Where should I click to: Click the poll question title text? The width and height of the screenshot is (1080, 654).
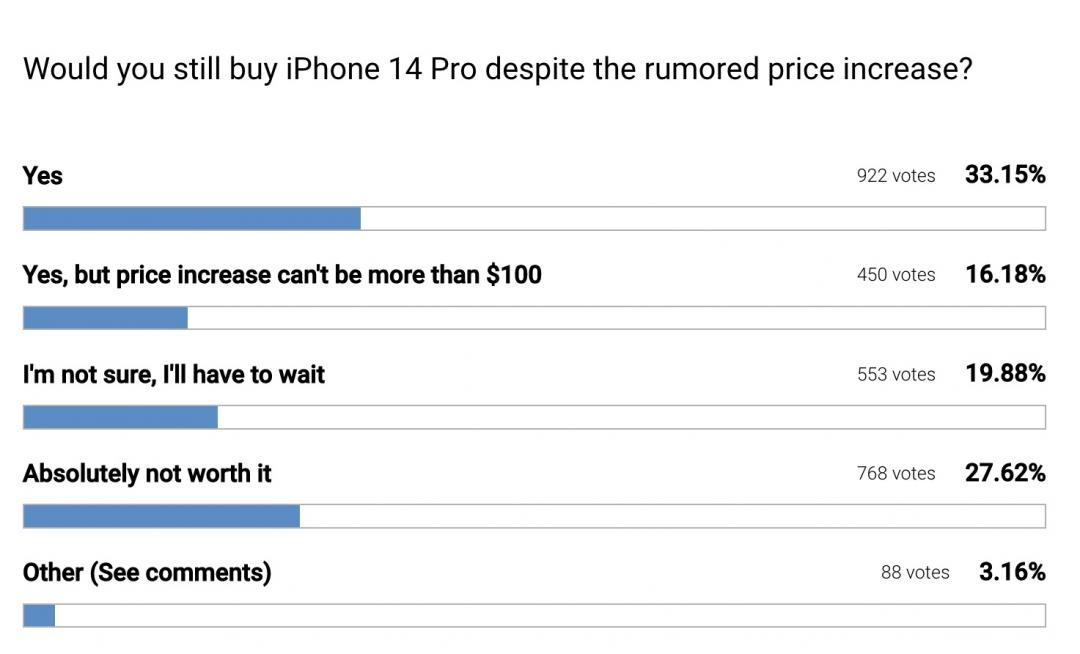point(497,70)
